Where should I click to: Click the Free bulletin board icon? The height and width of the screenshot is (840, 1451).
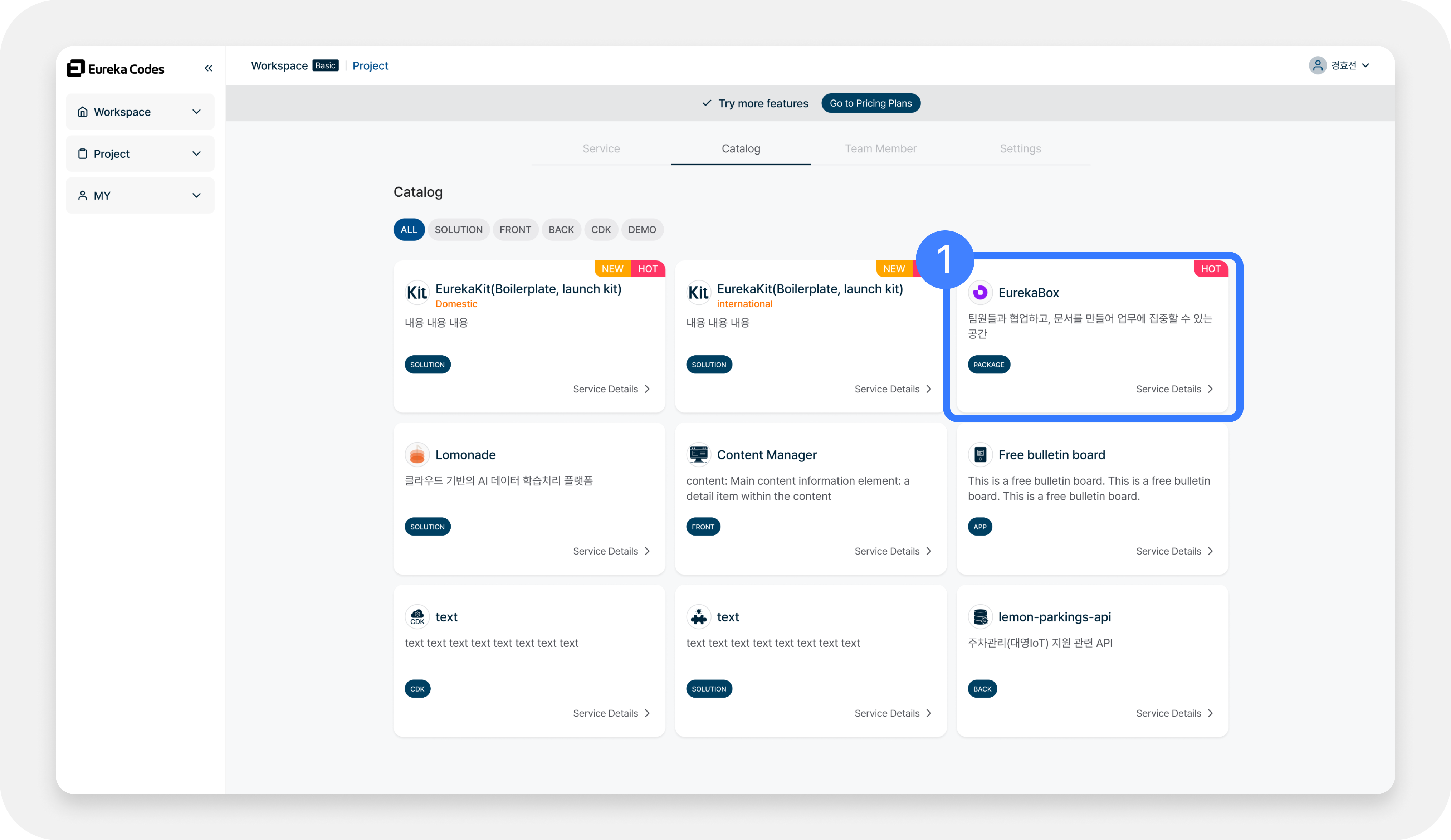(x=980, y=455)
